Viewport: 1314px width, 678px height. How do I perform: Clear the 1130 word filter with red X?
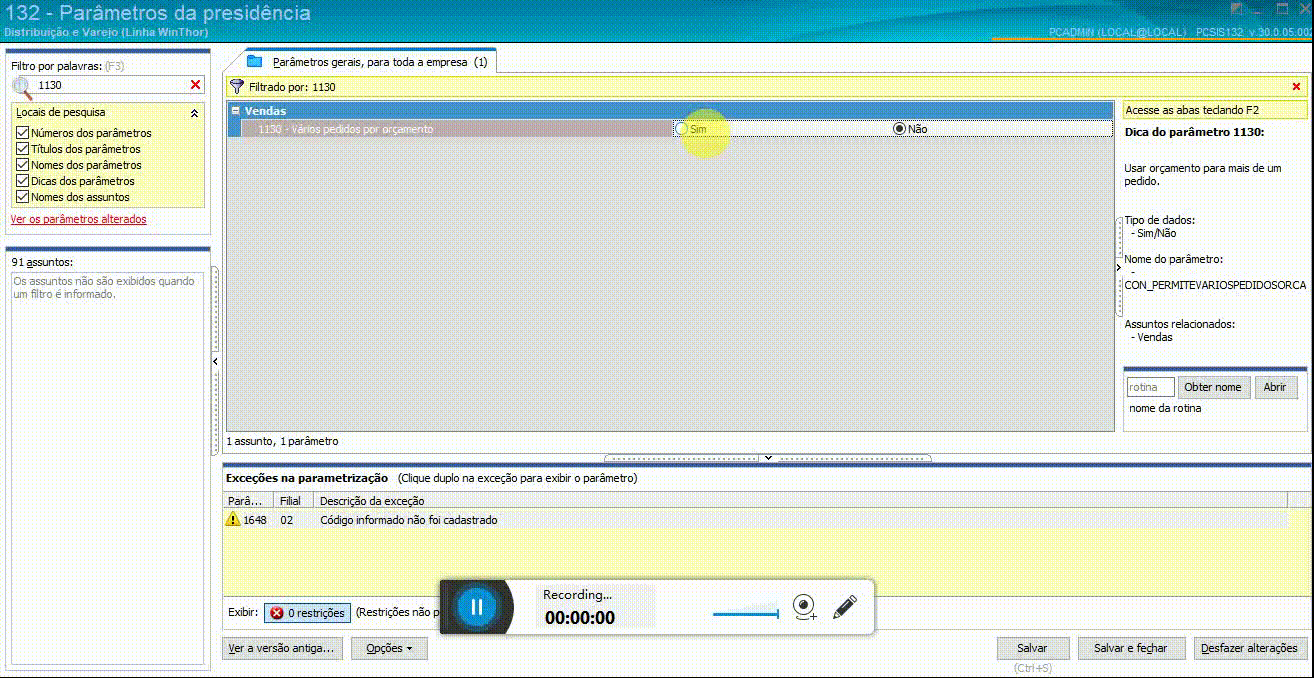(196, 86)
